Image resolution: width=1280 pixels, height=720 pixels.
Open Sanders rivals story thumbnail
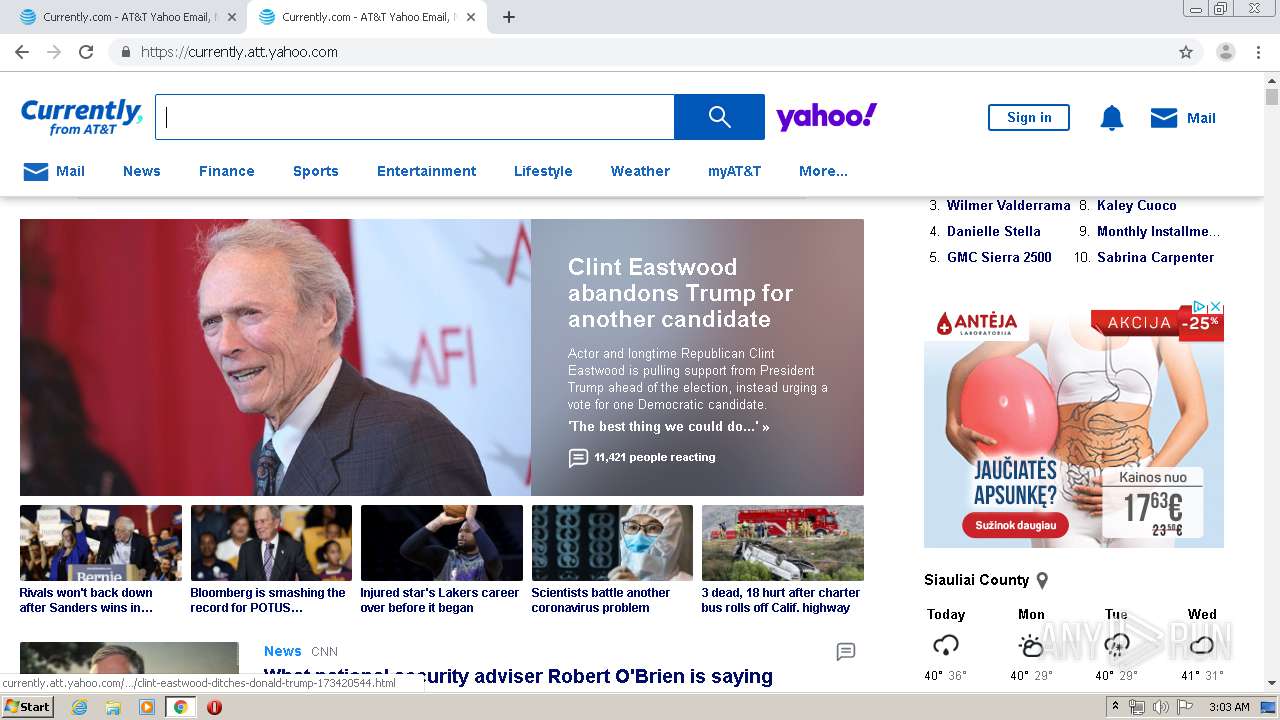pos(101,543)
